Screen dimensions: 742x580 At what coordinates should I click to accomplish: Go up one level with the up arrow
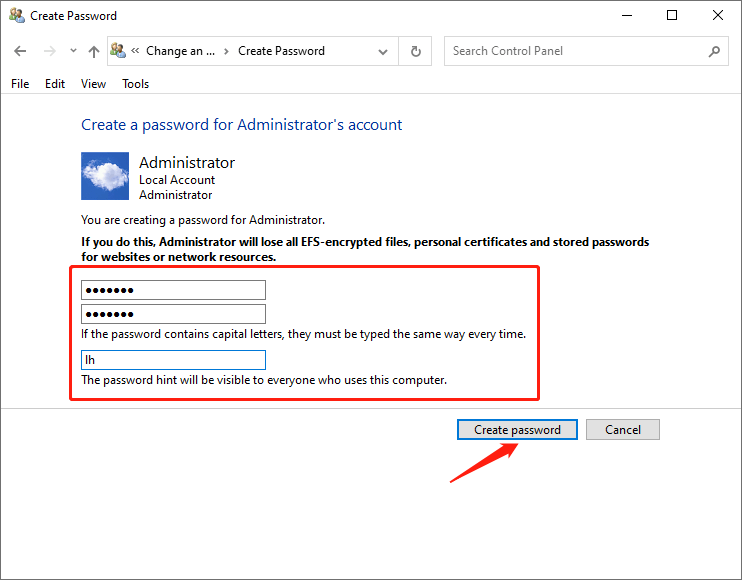tap(94, 51)
